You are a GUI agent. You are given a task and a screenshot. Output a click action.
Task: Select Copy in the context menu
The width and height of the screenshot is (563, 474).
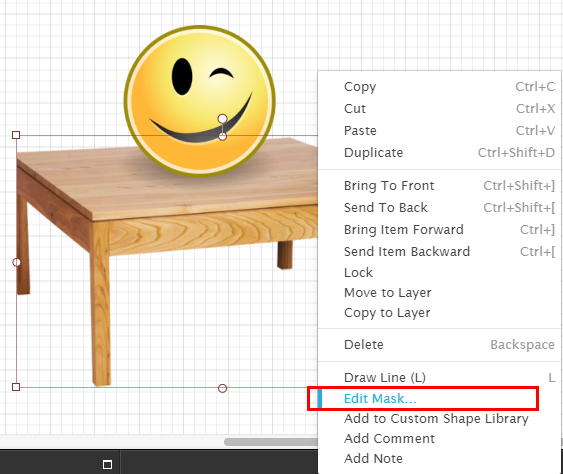click(439, 87)
